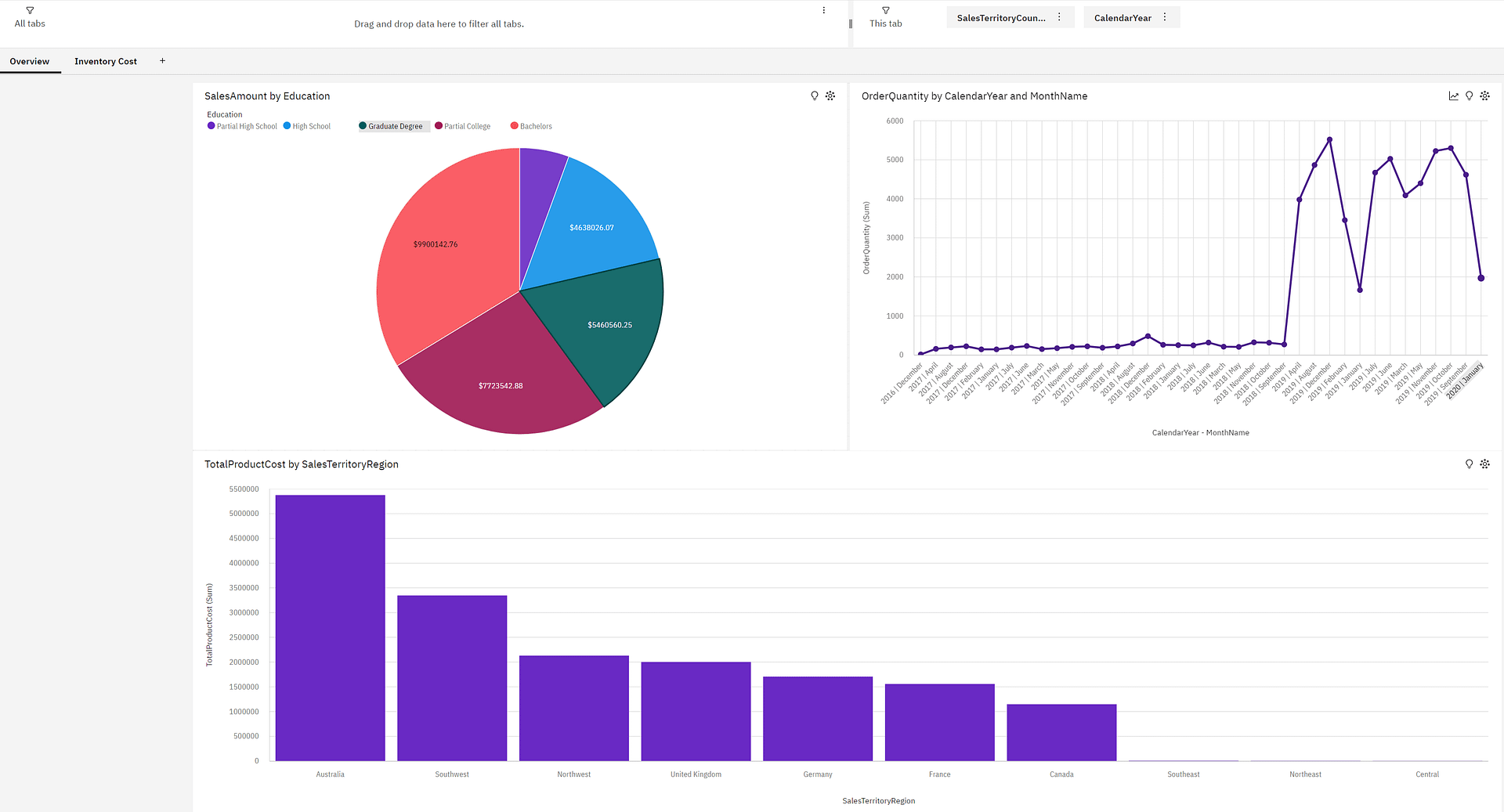Click the AI explore icon on OrderQuantity chart

point(1485,96)
